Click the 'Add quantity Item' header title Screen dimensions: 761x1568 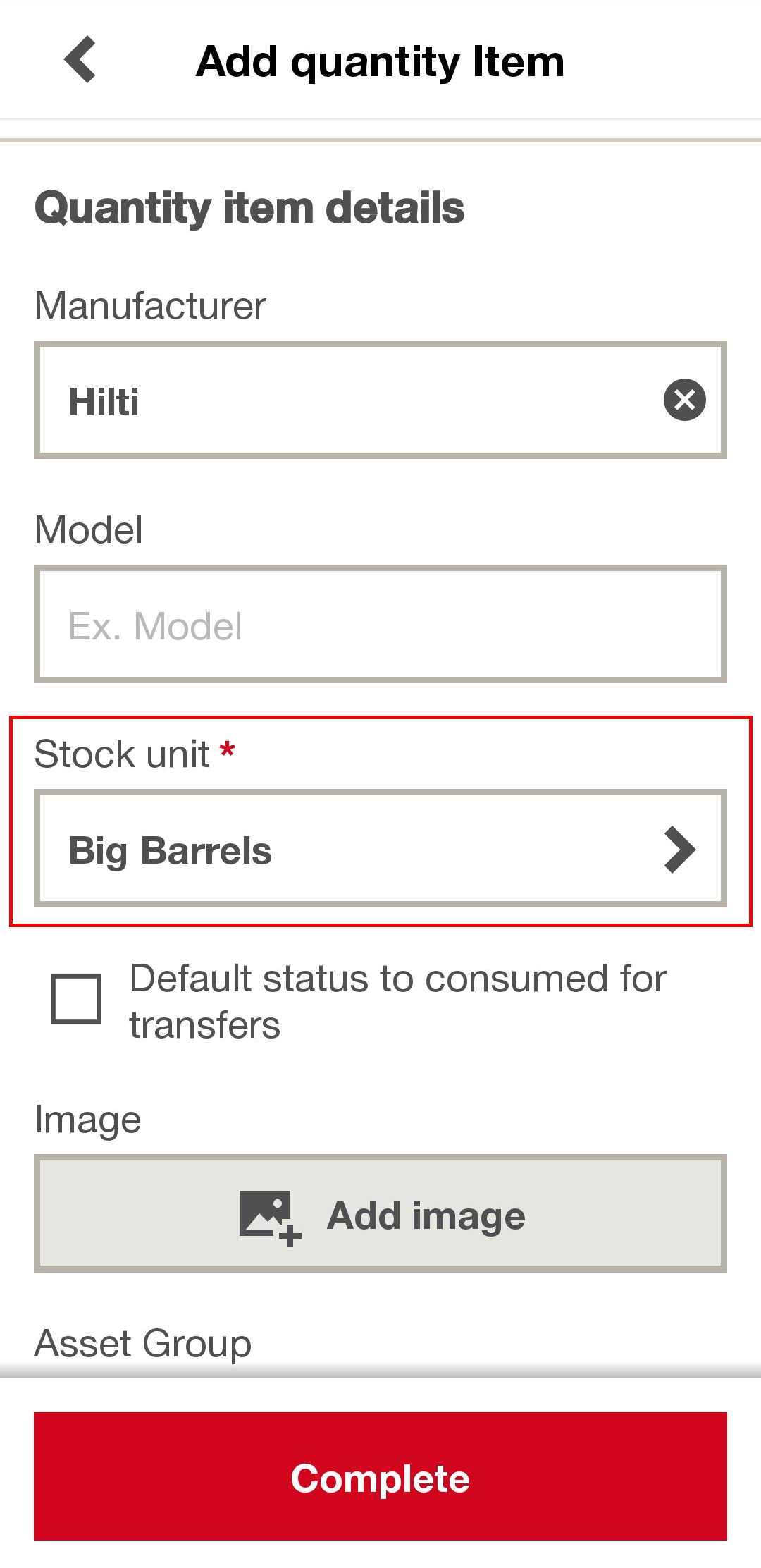click(380, 61)
